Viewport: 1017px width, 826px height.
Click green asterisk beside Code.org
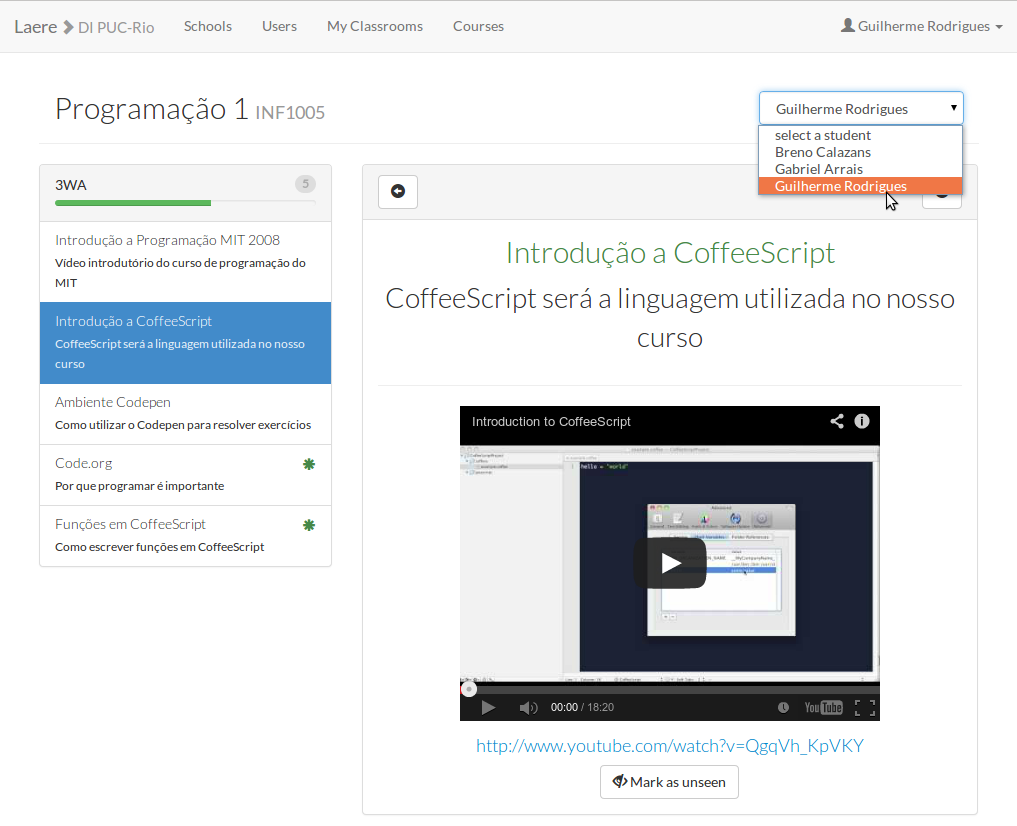tap(309, 464)
